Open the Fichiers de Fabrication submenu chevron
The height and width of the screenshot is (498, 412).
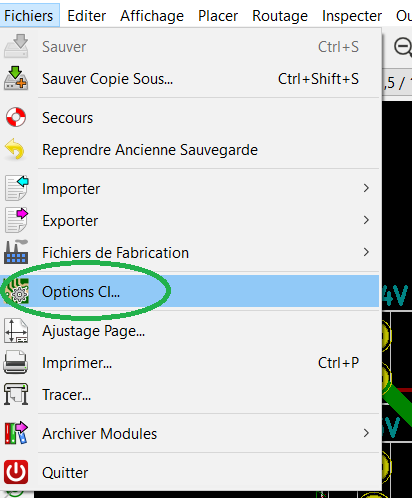[366, 252]
